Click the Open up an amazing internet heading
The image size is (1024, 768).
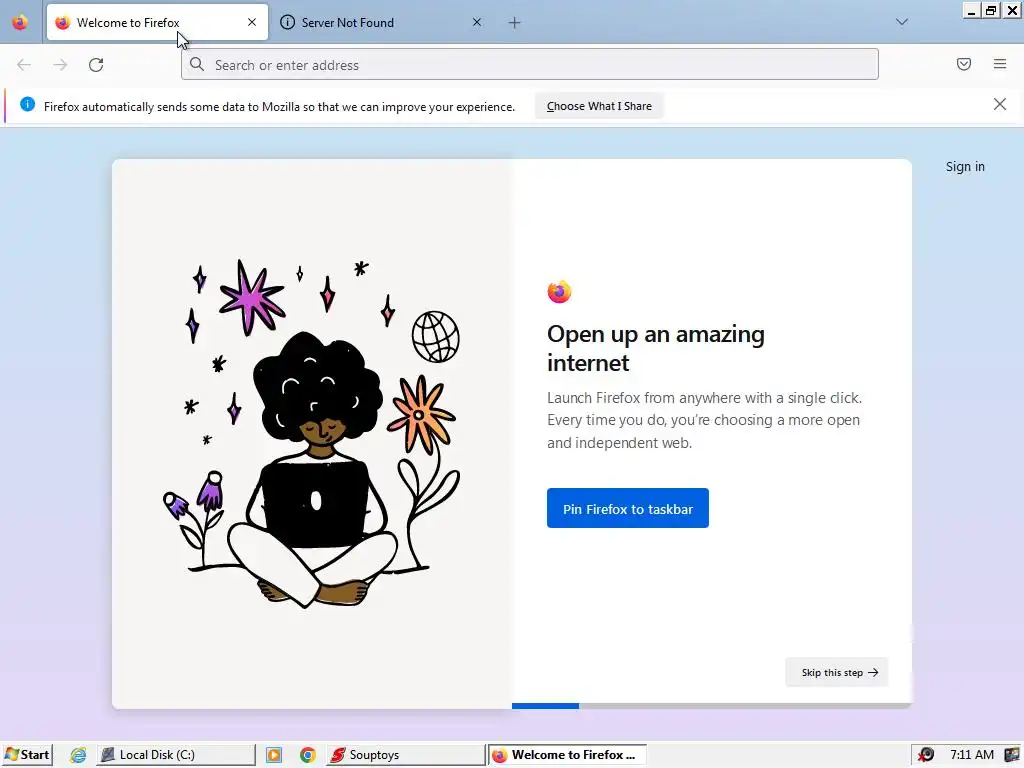656,348
